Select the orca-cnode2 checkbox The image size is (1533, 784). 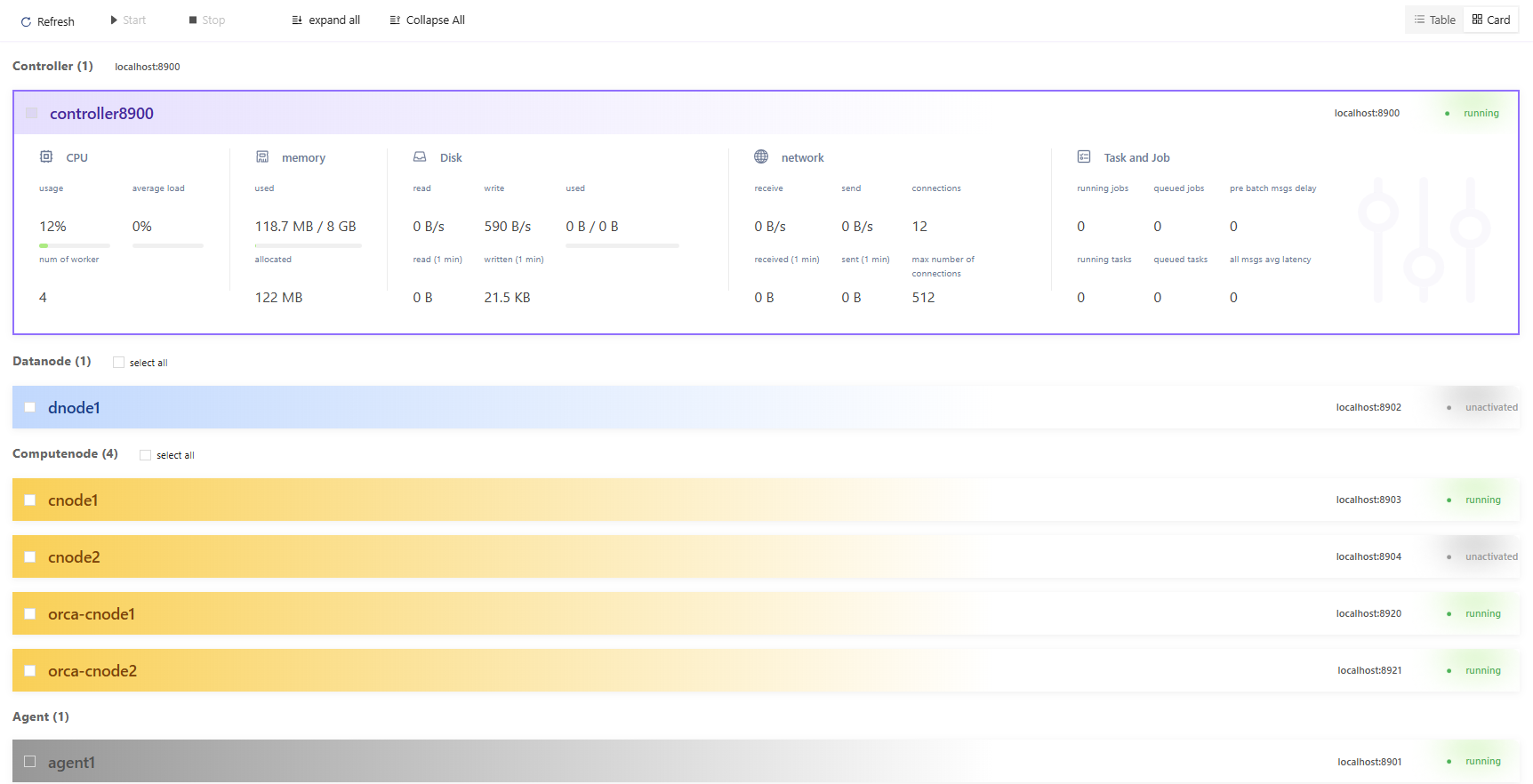[x=30, y=671]
